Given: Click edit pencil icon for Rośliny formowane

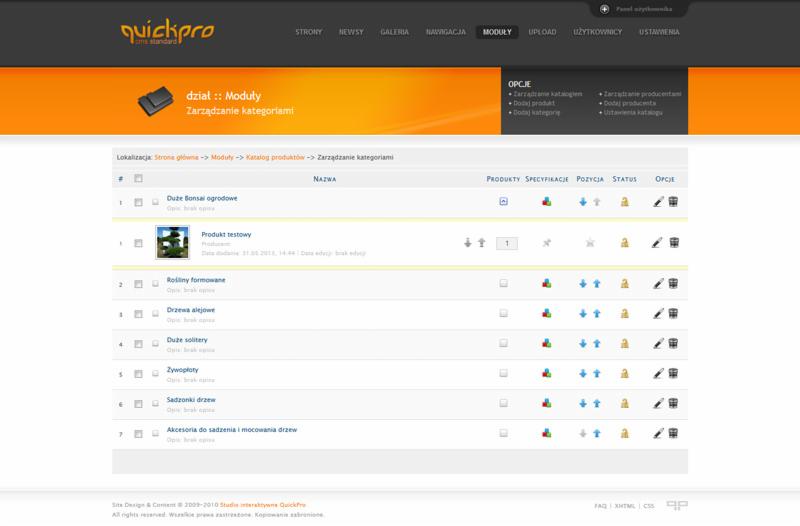Looking at the screenshot, I should [x=657, y=284].
